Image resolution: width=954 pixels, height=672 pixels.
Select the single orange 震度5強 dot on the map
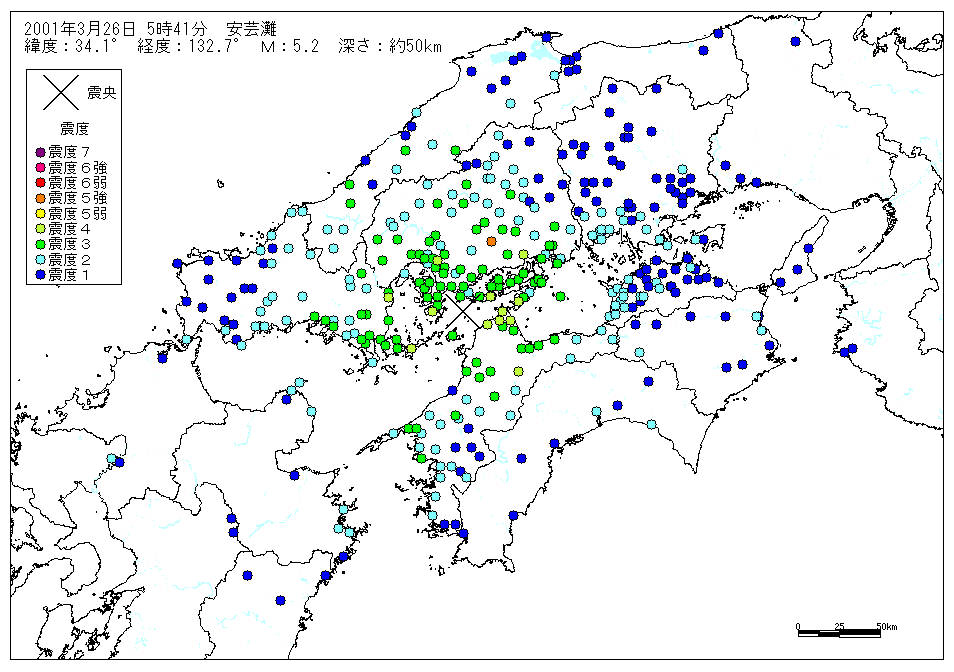point(492,241)
